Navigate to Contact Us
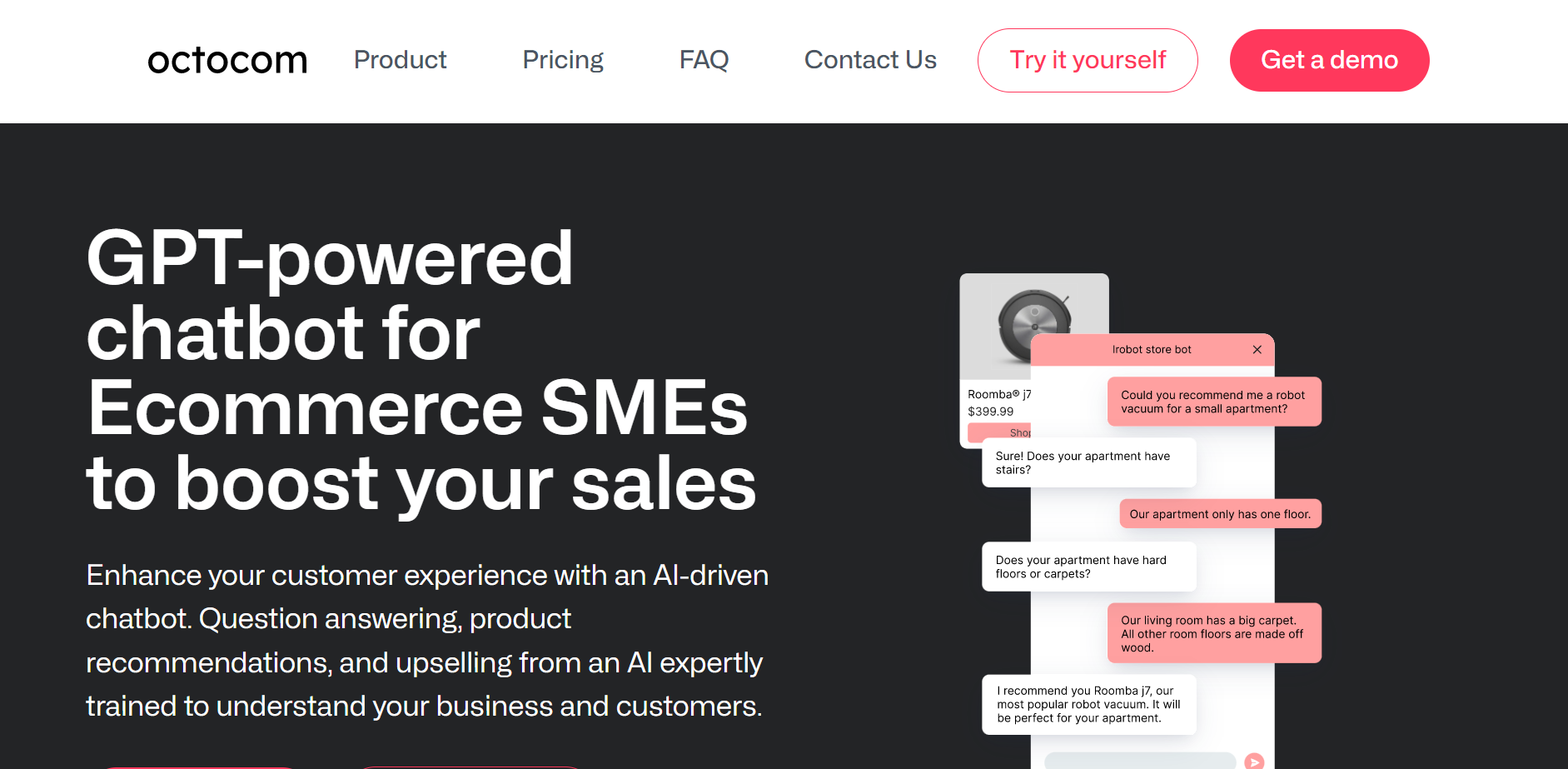 (870, 60)
